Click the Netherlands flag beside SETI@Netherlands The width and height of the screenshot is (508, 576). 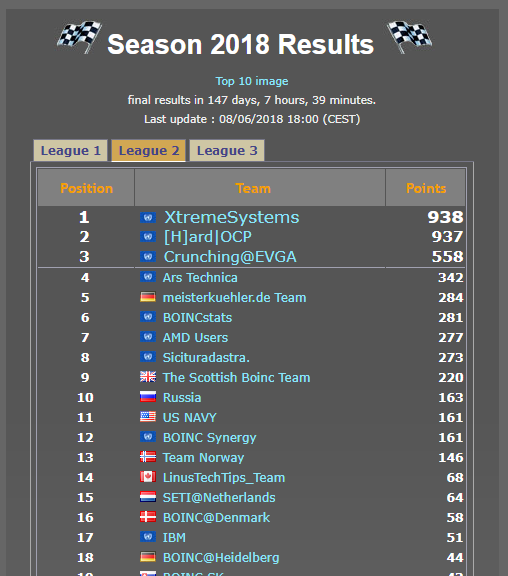148,497
